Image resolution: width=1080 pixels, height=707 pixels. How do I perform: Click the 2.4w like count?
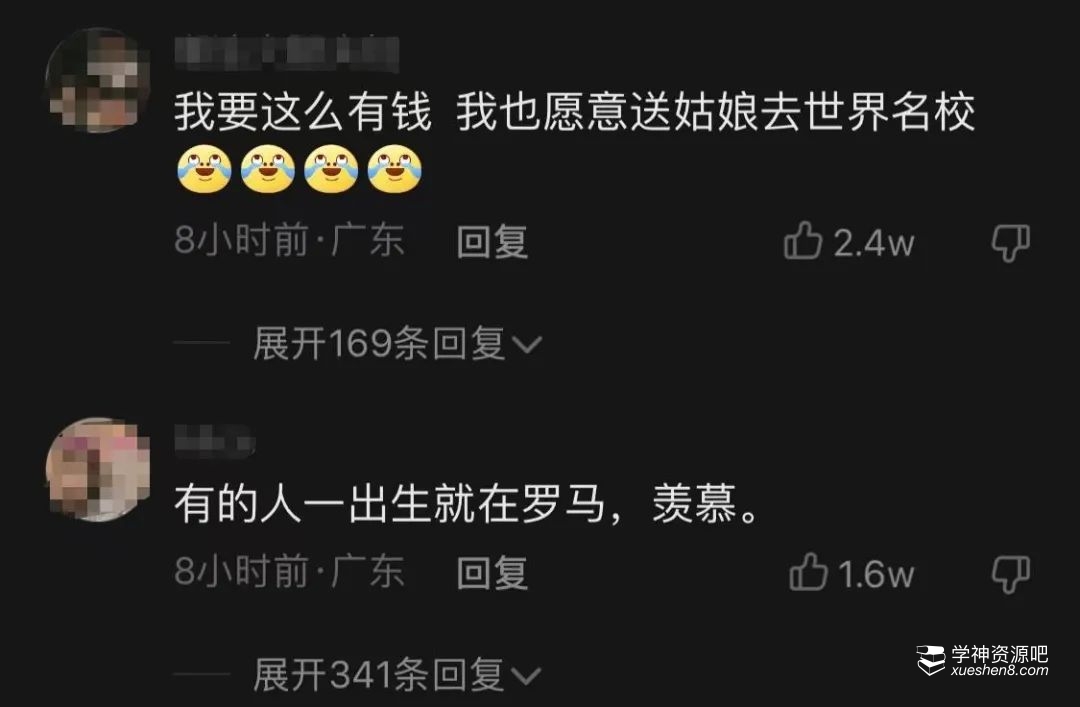[x=874, y=243]
